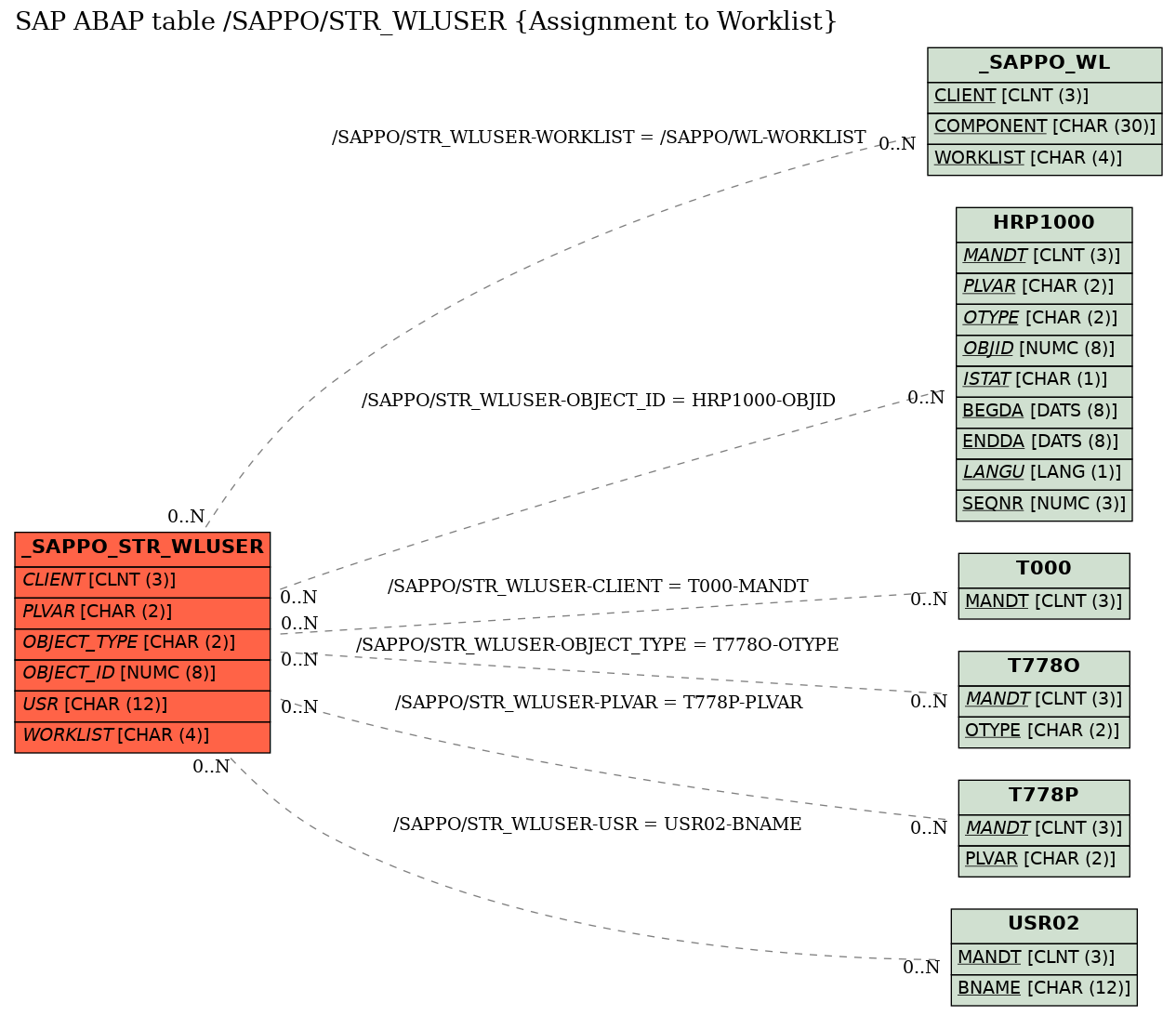
Task: Click OBJECT_ID [NUMC (8)] row
Action: tap(142, 674)
